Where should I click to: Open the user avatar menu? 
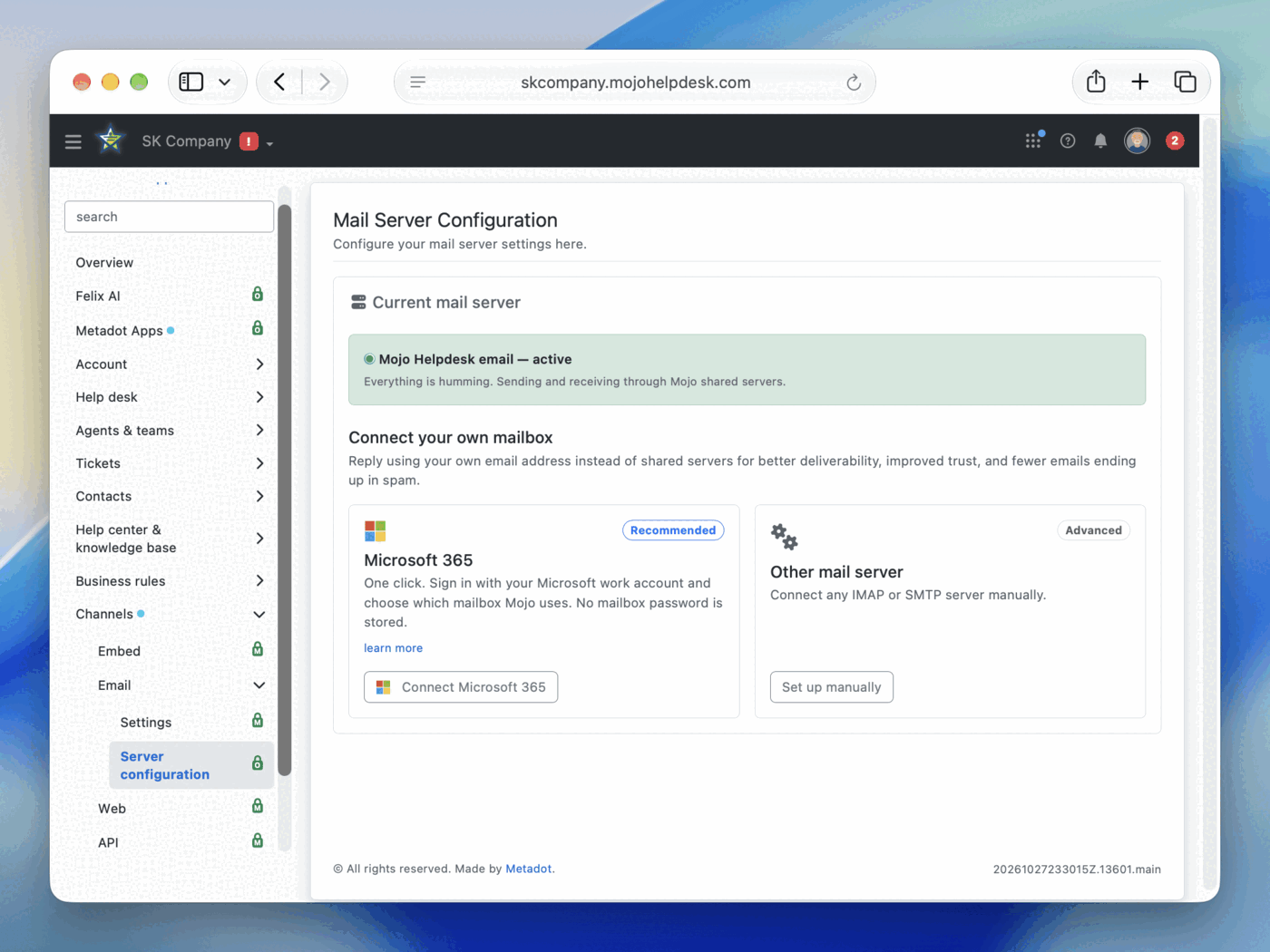point(1137,141)
